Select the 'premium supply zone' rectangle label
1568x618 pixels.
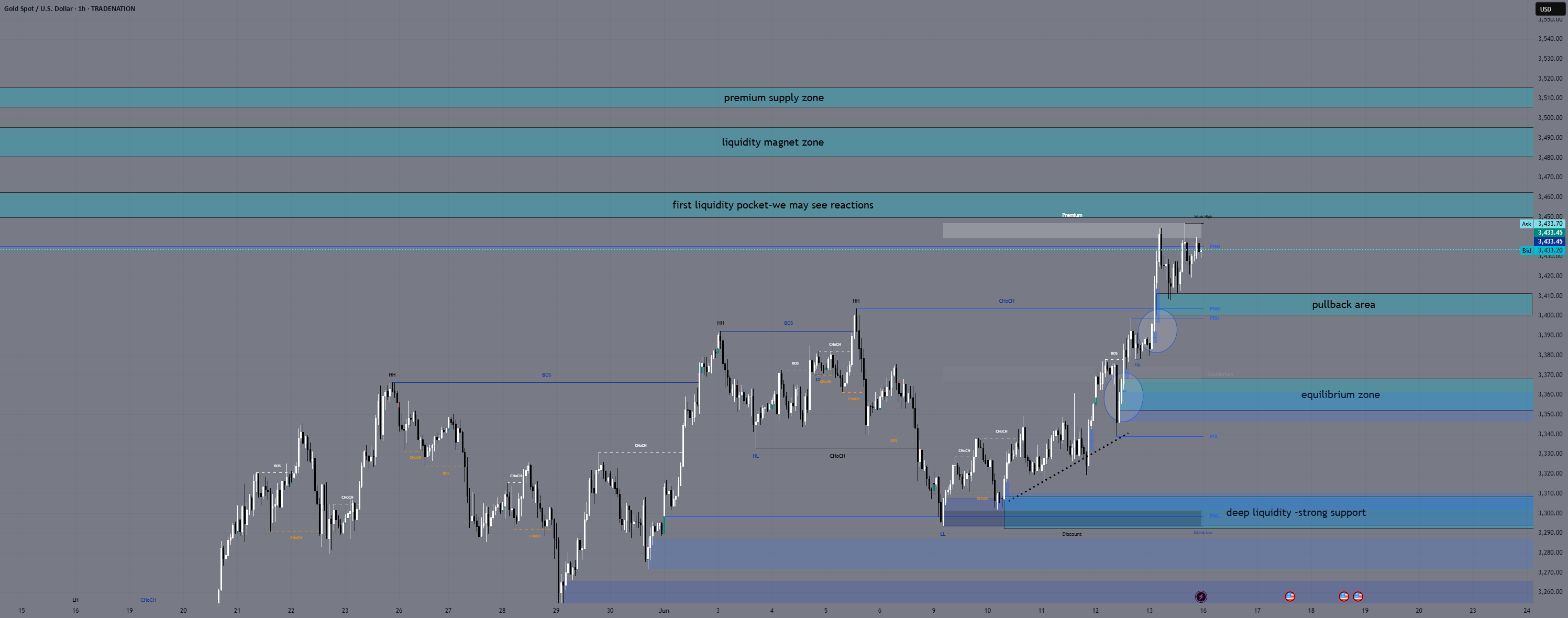pos(774,97)
